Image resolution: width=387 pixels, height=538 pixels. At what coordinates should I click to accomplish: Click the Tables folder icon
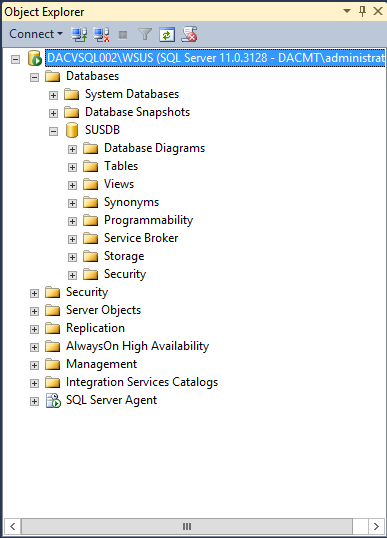(x=91, y=166)
